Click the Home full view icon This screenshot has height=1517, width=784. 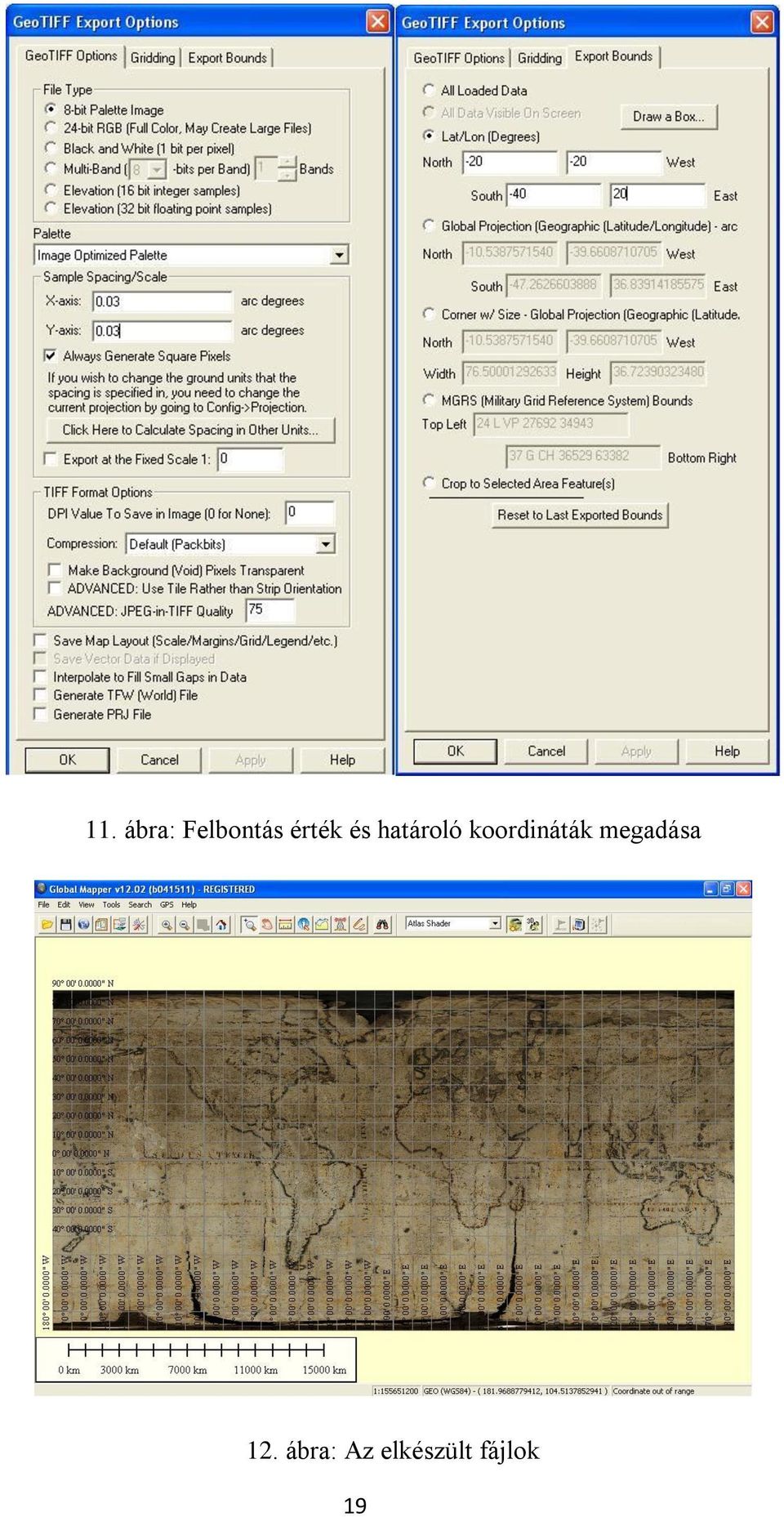pyautogui.click(x=221, y=924)
